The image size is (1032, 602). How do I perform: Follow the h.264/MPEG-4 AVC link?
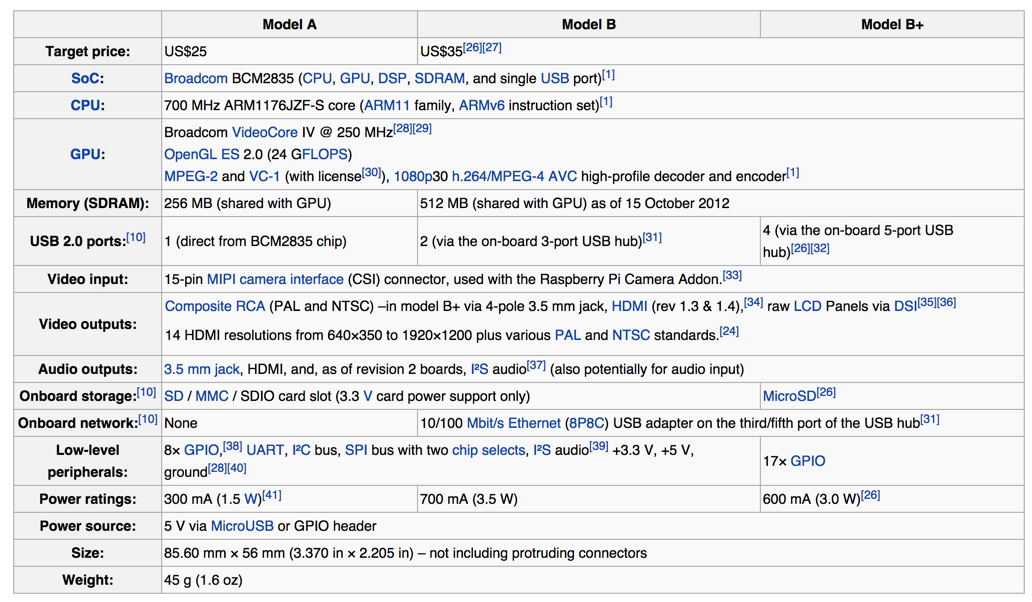click(x=514, y=176)
